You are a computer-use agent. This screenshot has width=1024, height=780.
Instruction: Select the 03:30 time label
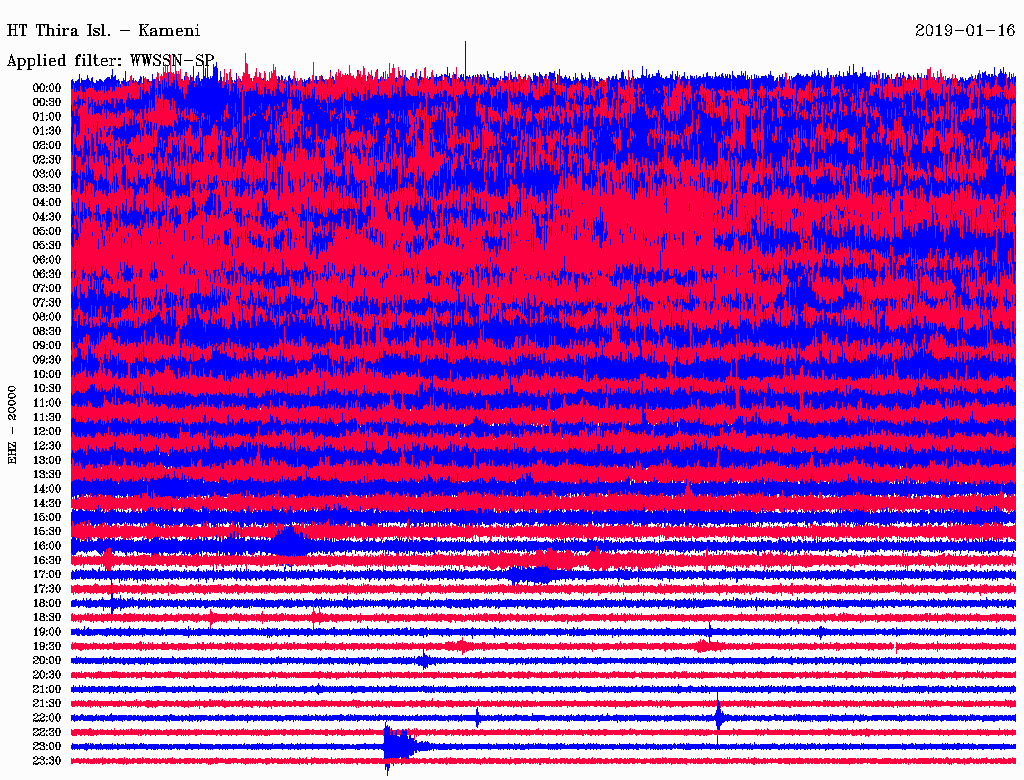click(x=47, y=188)
